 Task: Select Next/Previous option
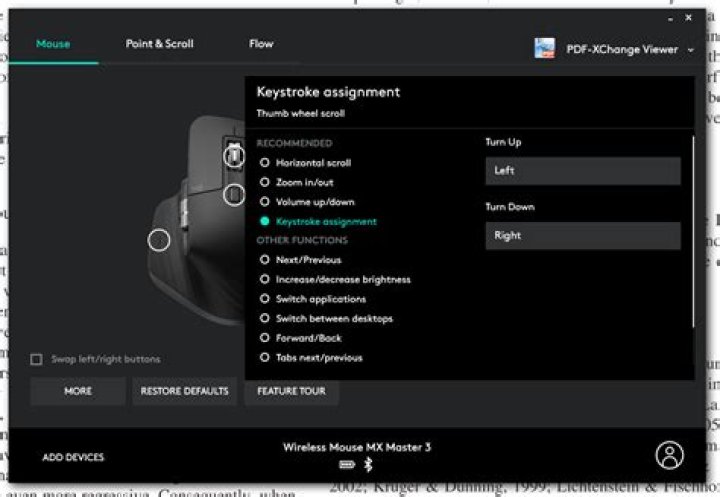pyautogui.click(x=301, y=260)
